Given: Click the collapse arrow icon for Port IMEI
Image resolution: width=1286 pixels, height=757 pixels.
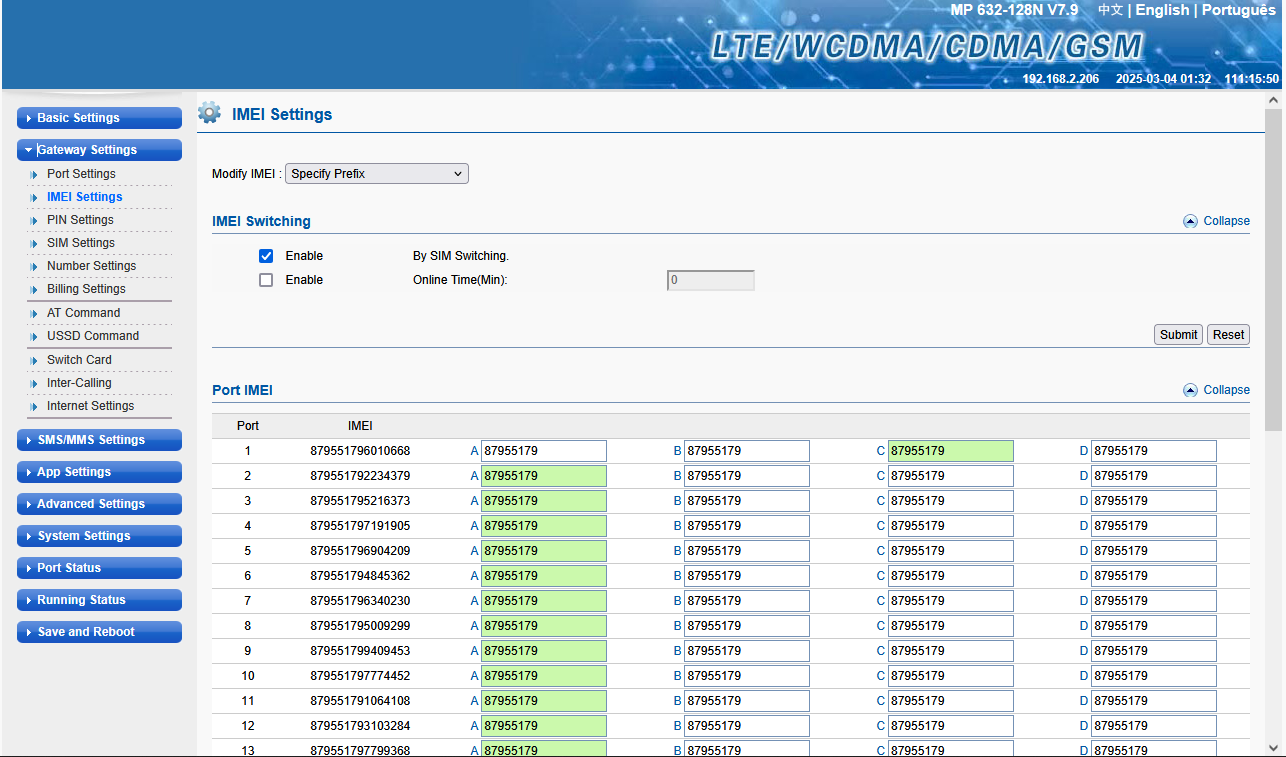Looking at the screenshot, I should pyautogui.click(x=1190, y=390).
